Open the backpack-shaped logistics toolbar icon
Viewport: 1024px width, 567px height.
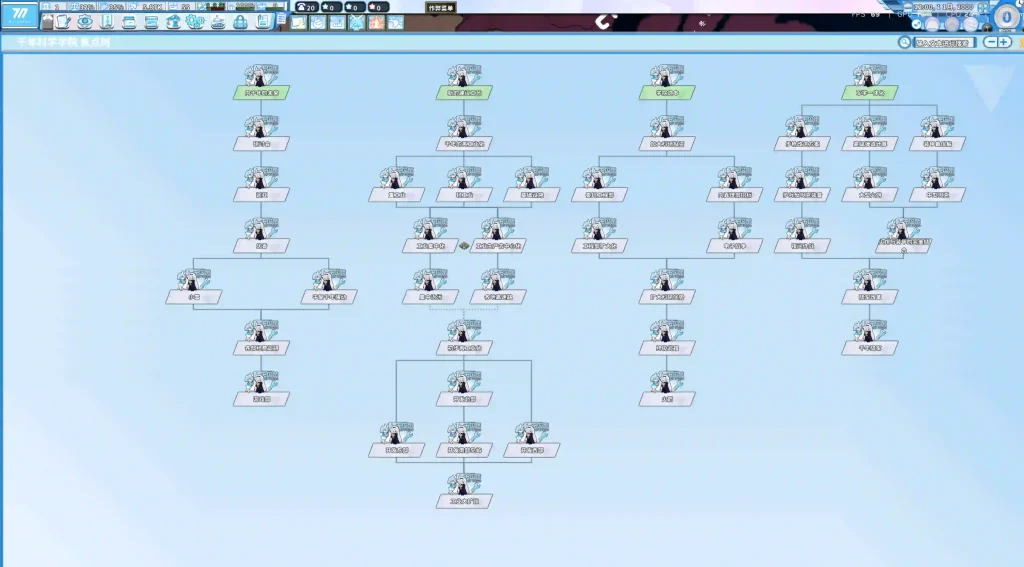click(x=240, y=21)
